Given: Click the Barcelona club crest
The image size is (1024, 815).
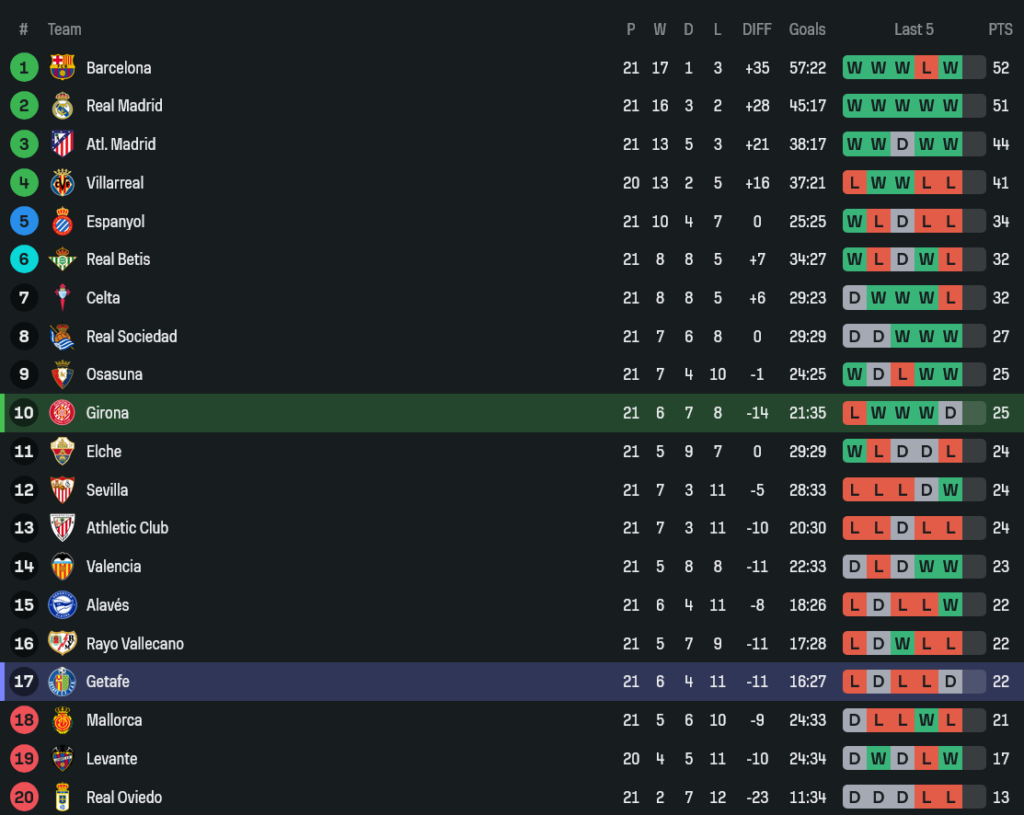Looking at the screenshot, I should (62, 67).
